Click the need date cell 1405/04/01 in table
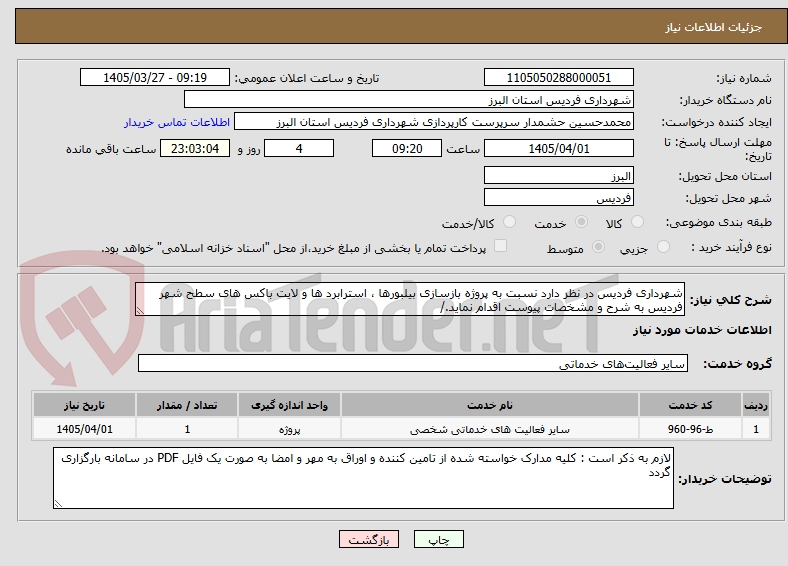The image size is (788, 566). coord(84,429)
